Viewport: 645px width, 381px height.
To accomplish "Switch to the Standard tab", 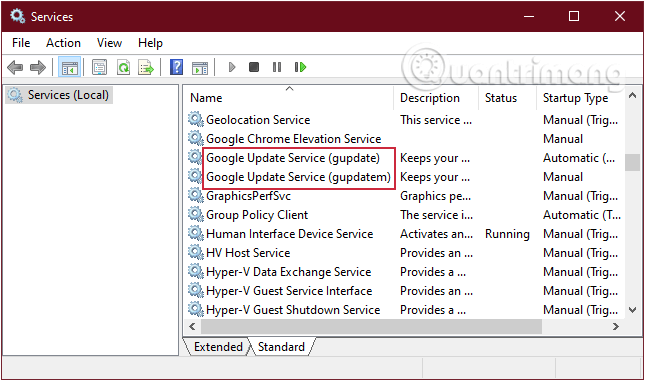I will tap(281, 347).
